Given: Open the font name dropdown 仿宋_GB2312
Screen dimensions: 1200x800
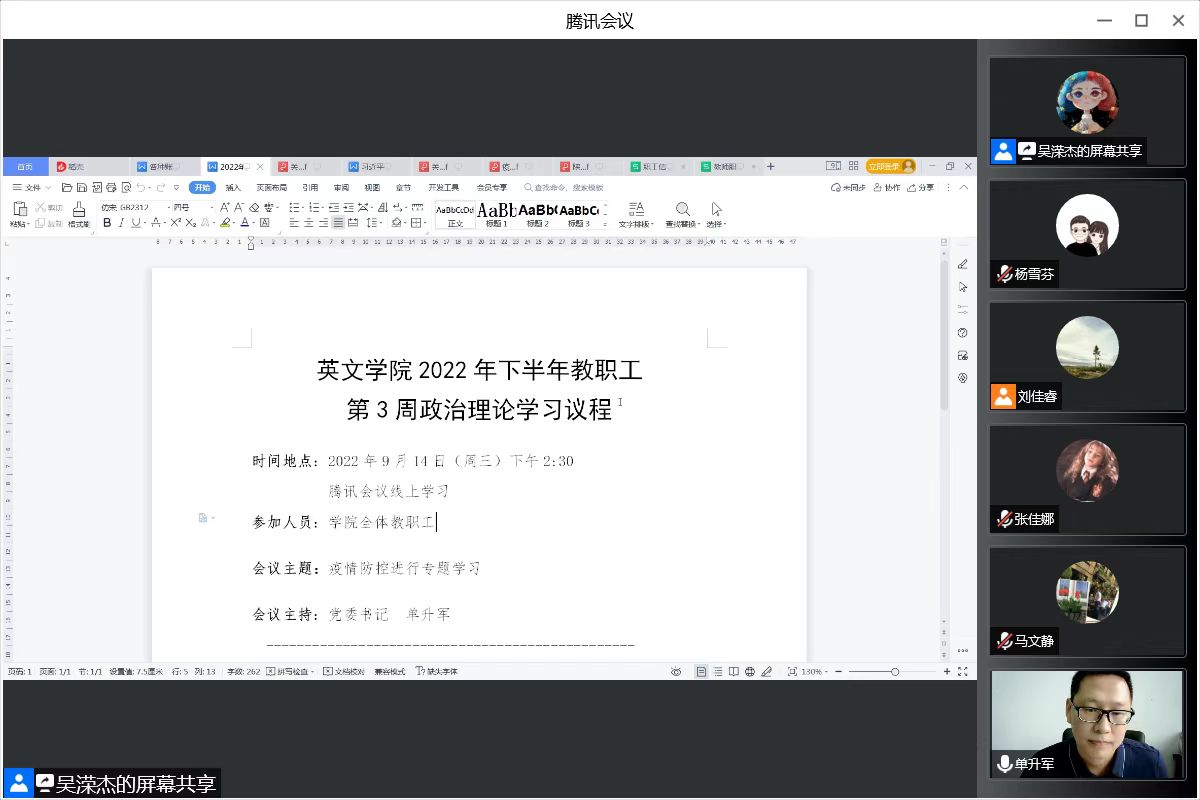Looking at the screenshot, I should click(x=132, y=207).
